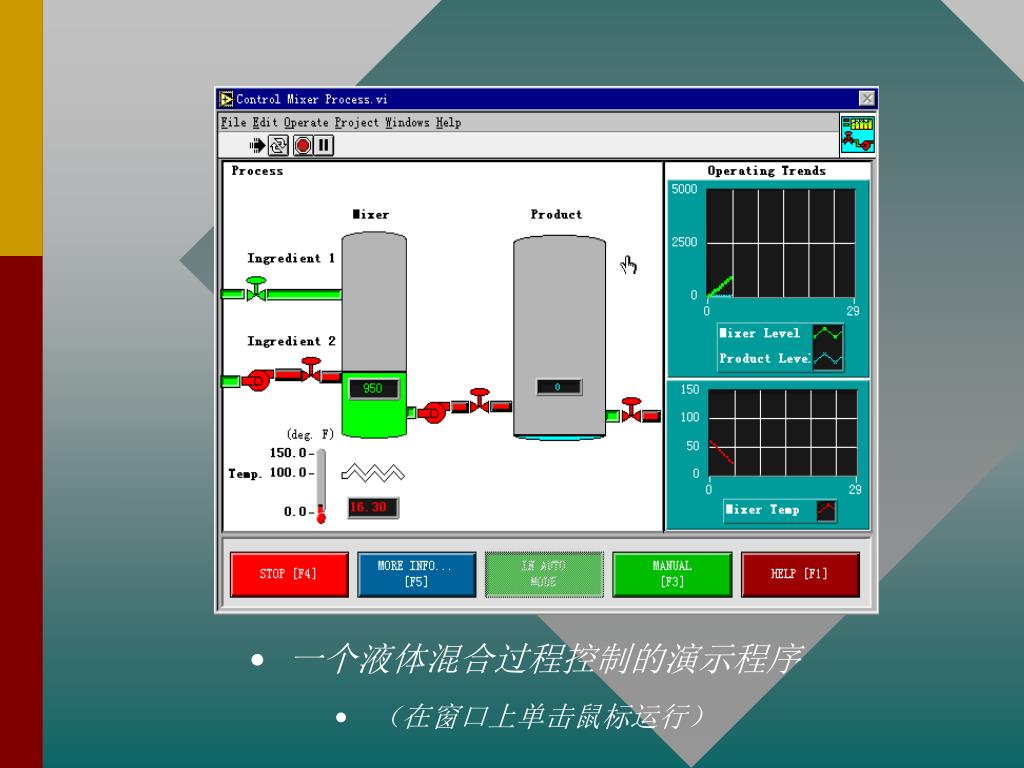Click the Product tank label
Screen dimensions: 1024x768
(556, 214)
